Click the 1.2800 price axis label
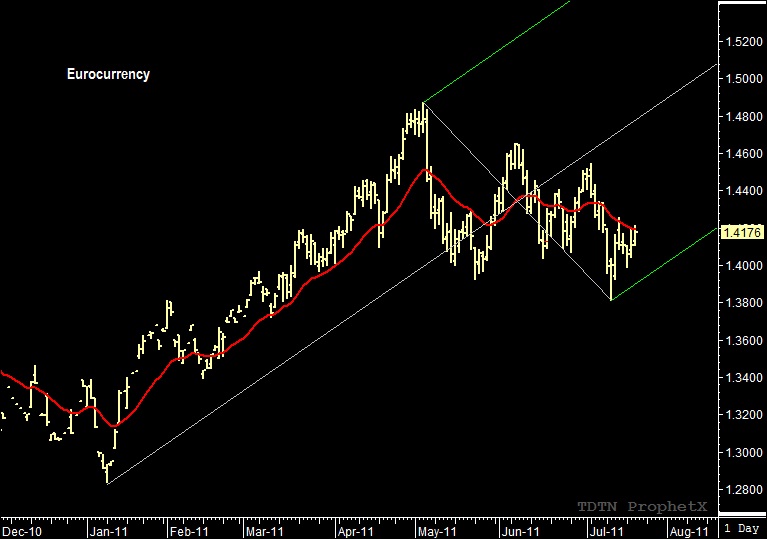Viewport: 767px width, 539px height. point(743,490)
